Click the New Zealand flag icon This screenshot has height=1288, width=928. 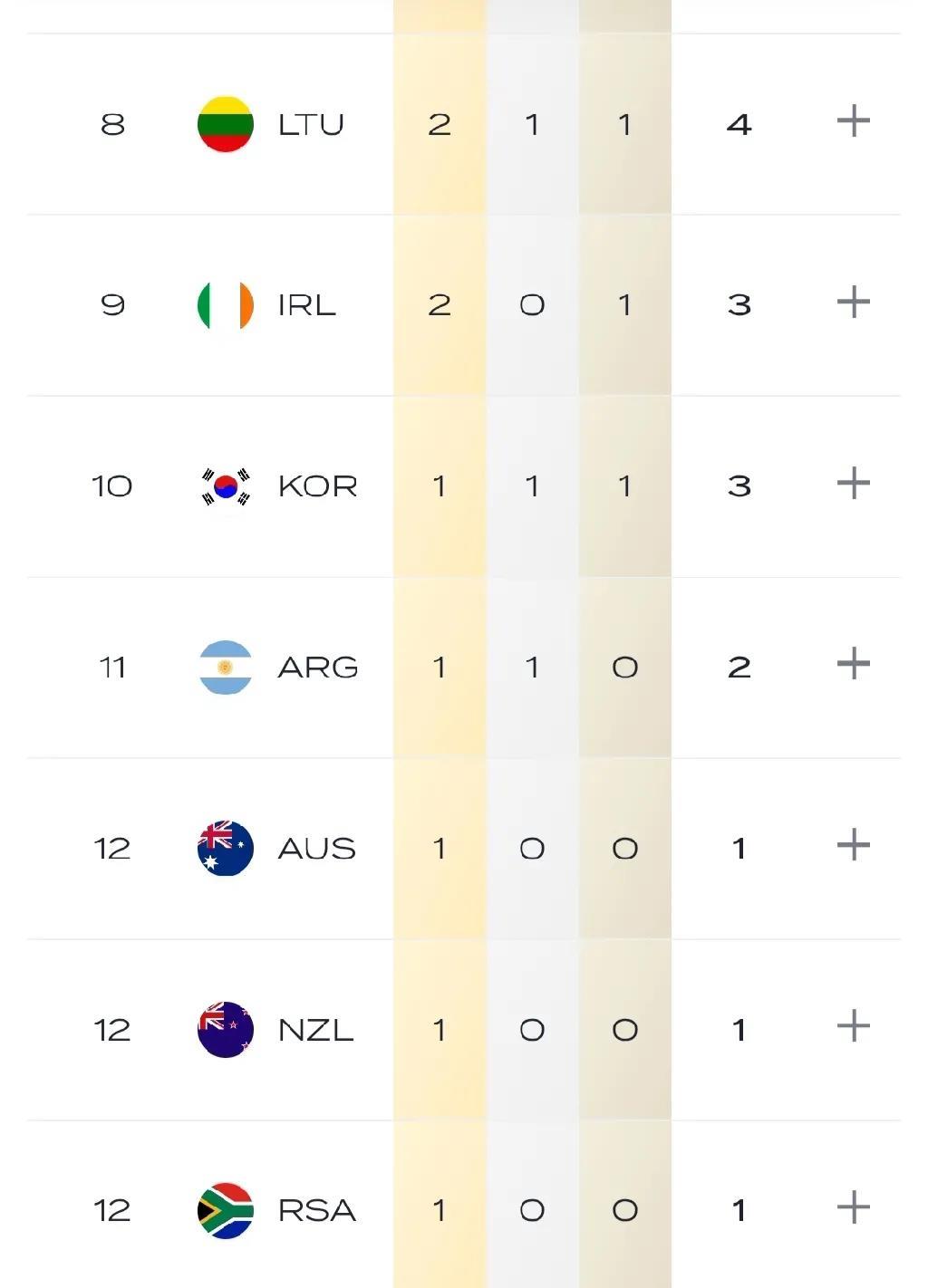coord(225,1030)
